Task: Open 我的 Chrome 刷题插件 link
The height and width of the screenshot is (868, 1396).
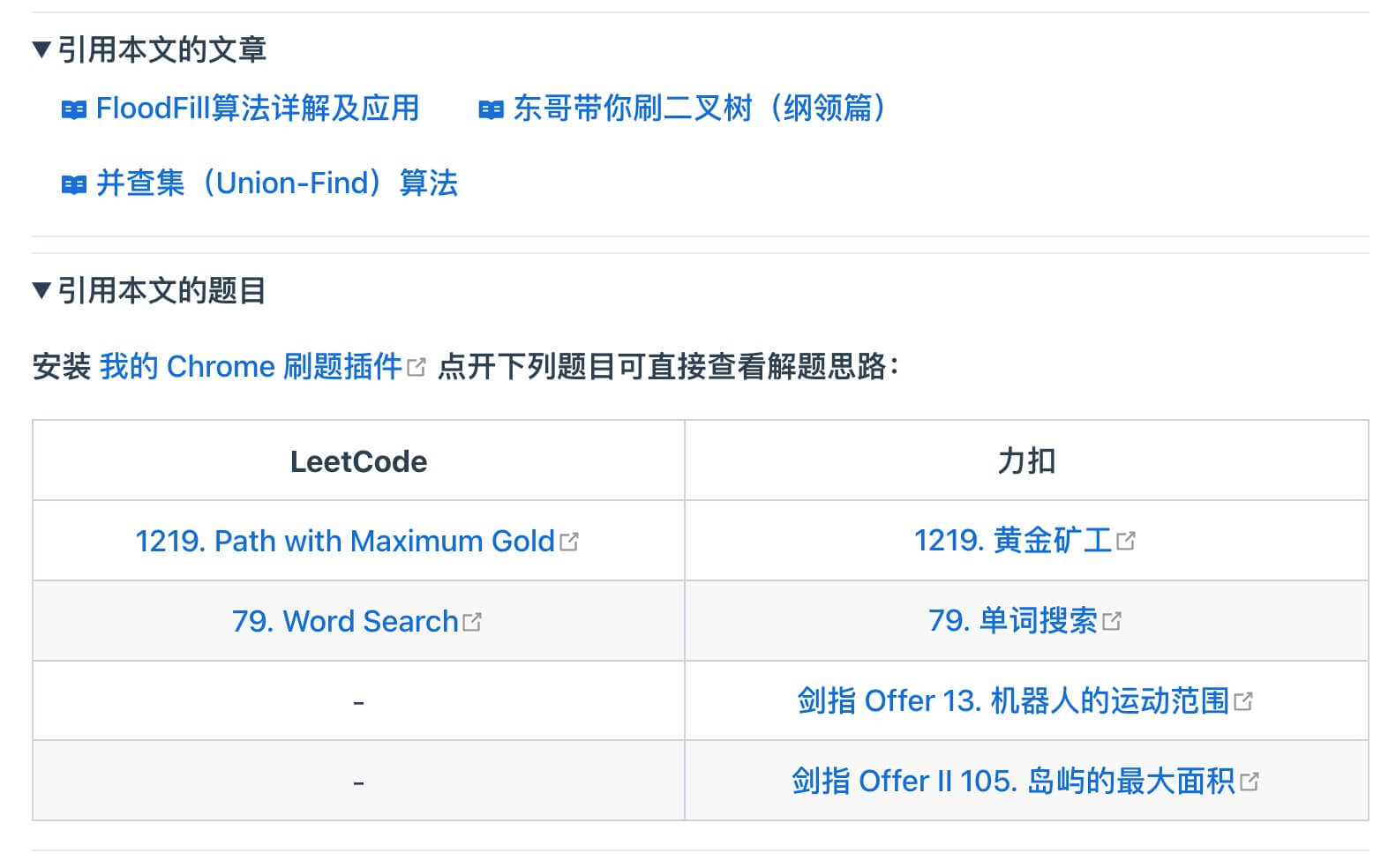Action: coord(251,366)
